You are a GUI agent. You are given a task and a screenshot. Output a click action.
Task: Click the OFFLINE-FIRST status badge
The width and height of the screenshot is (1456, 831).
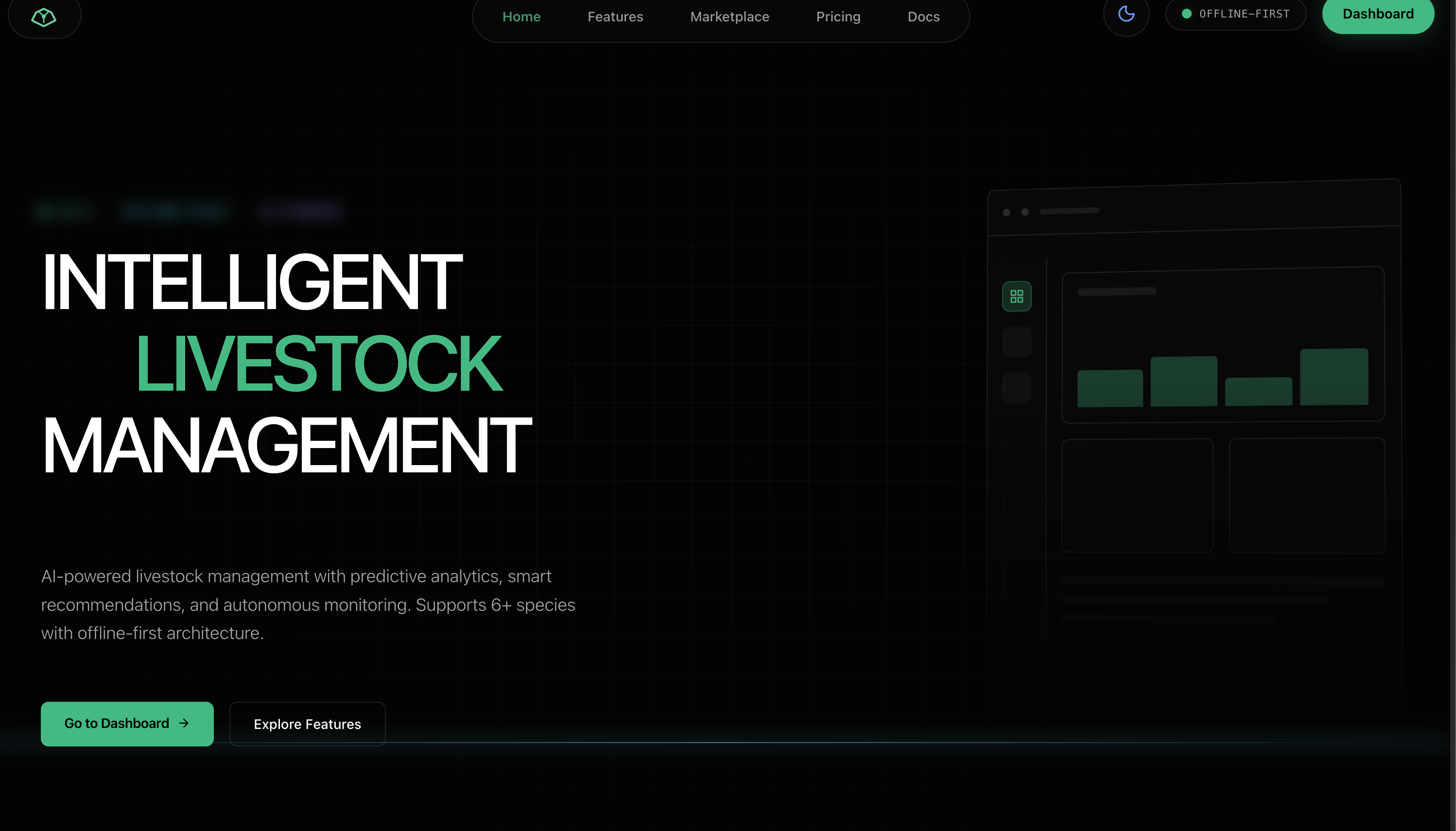1236,14
